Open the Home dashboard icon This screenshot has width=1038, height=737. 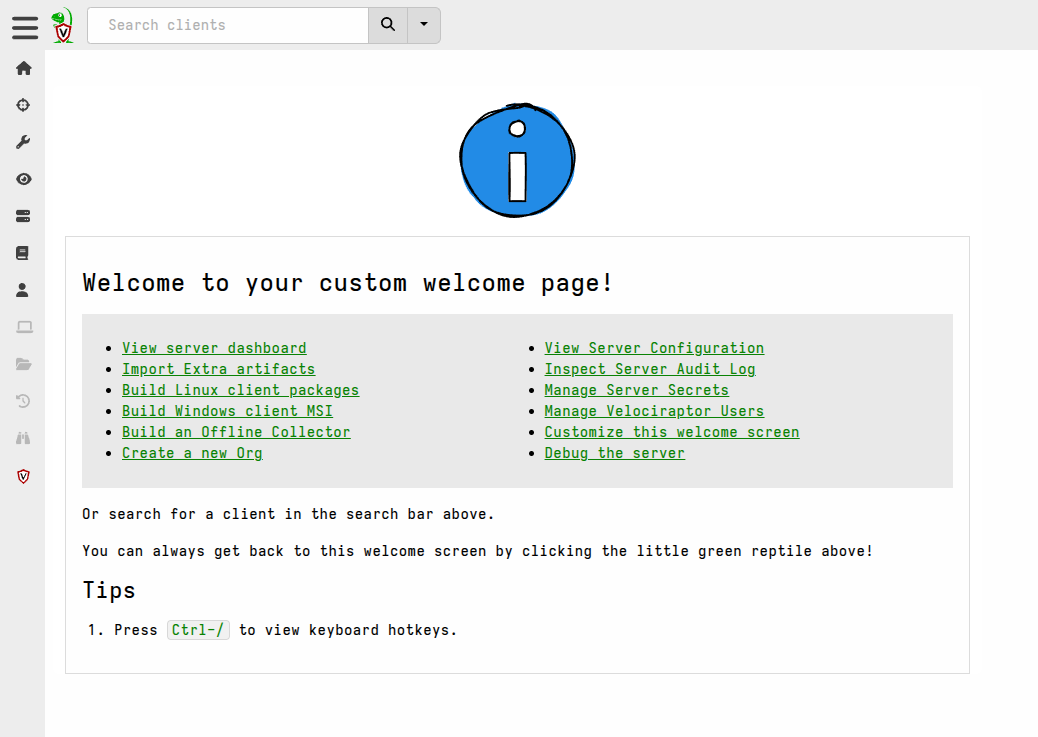coord(23,68)
